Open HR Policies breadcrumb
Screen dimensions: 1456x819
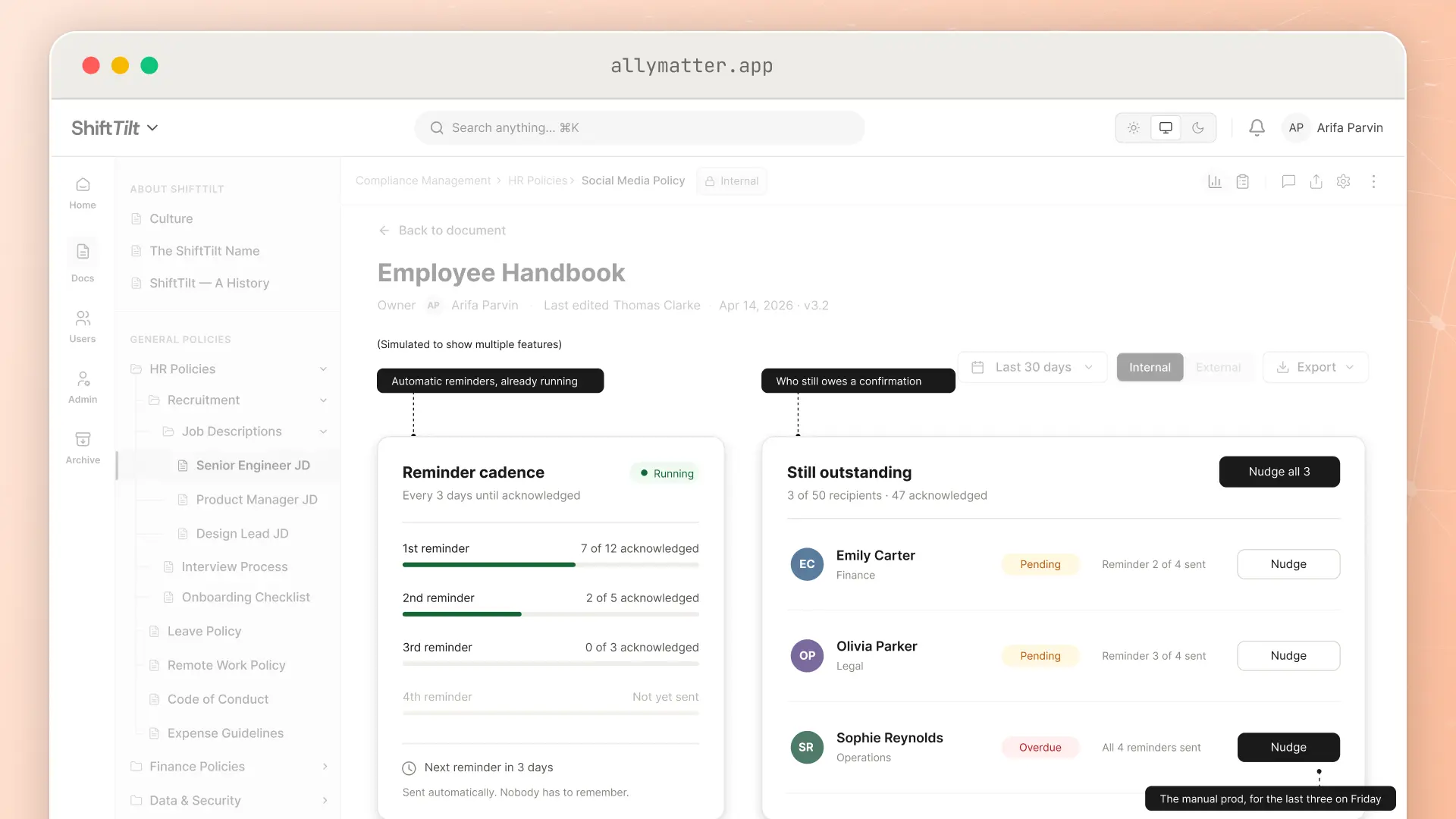(x=538, y=180)
